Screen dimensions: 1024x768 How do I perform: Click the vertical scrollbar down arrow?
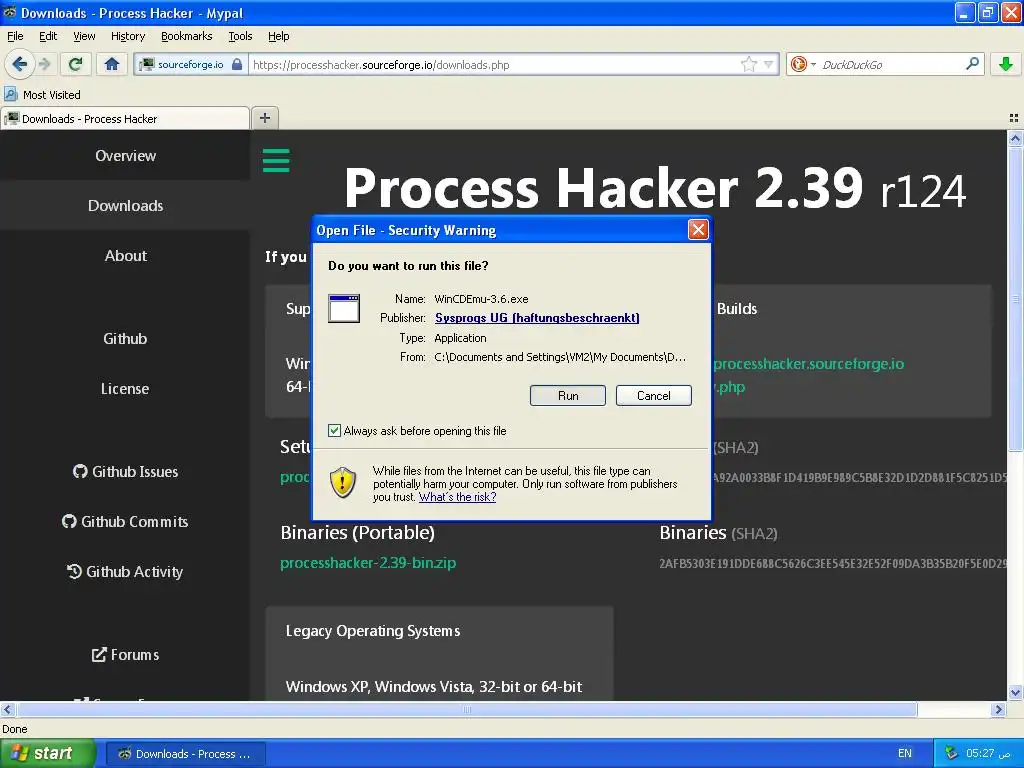click(1015, 693)
